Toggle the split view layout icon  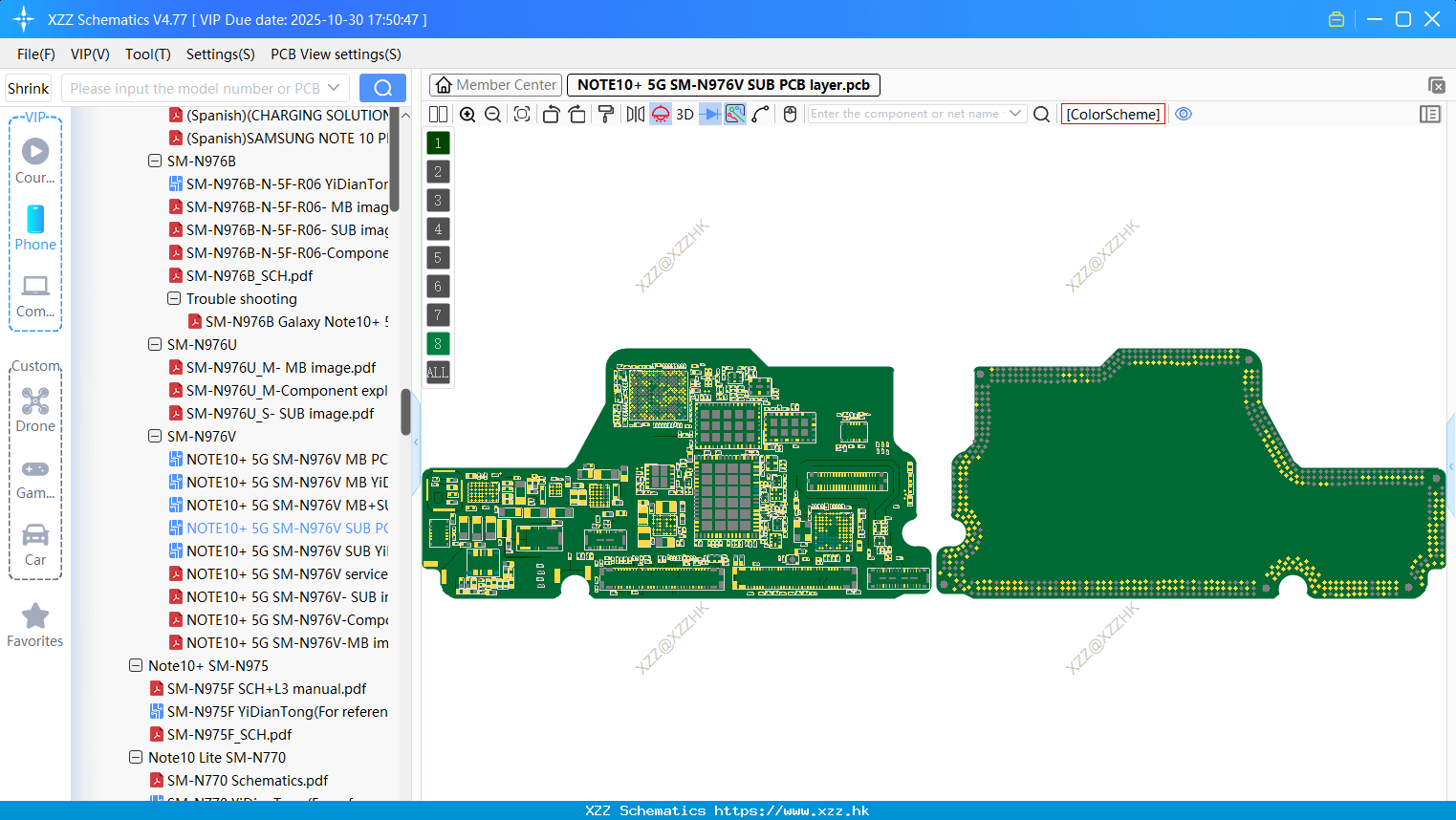(x=438, y=114)
